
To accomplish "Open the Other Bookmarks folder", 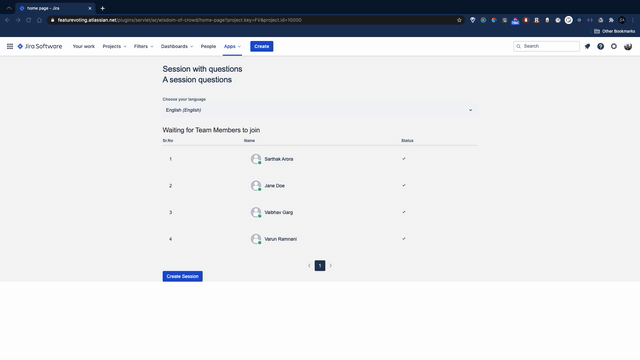I will 614,31.
